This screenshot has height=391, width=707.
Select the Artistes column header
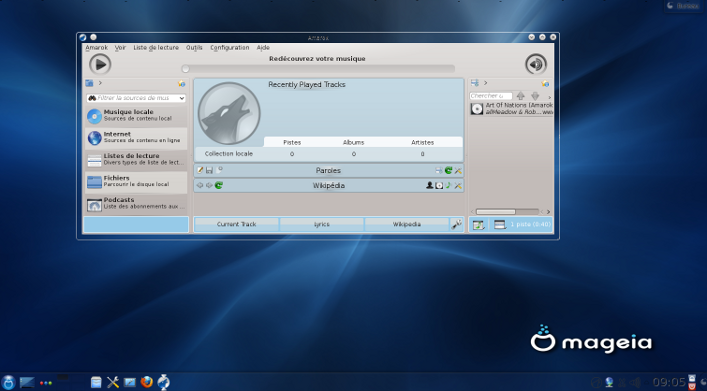pos(422,142)
